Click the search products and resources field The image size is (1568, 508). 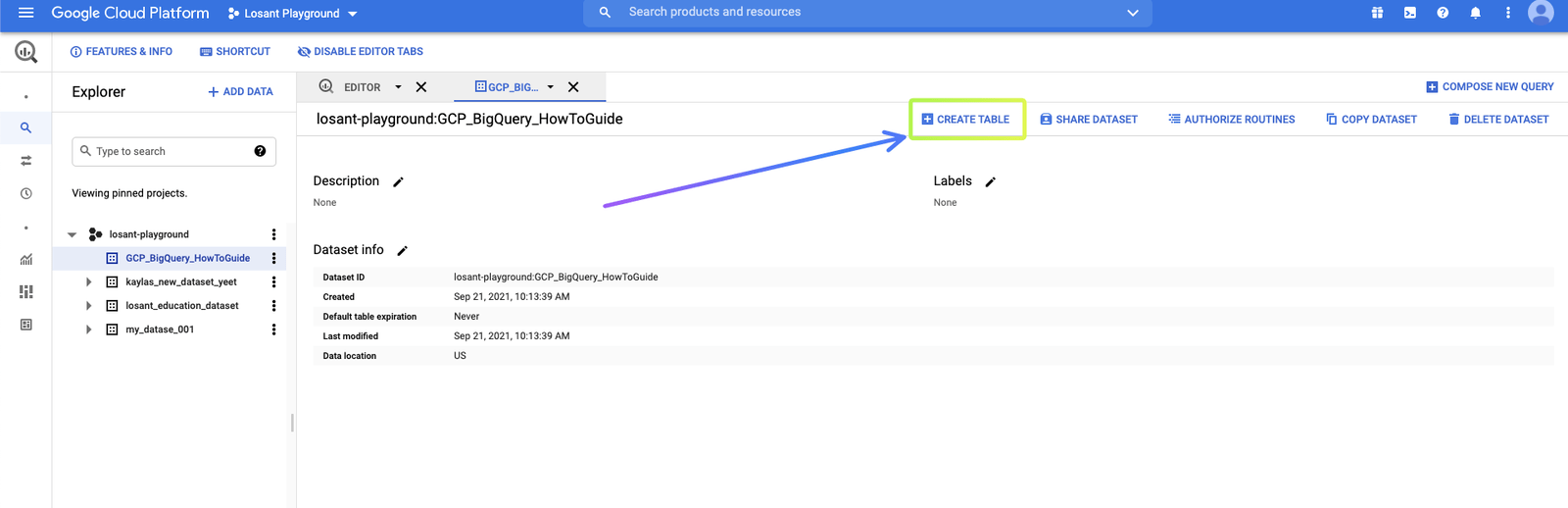click(867, 13)
